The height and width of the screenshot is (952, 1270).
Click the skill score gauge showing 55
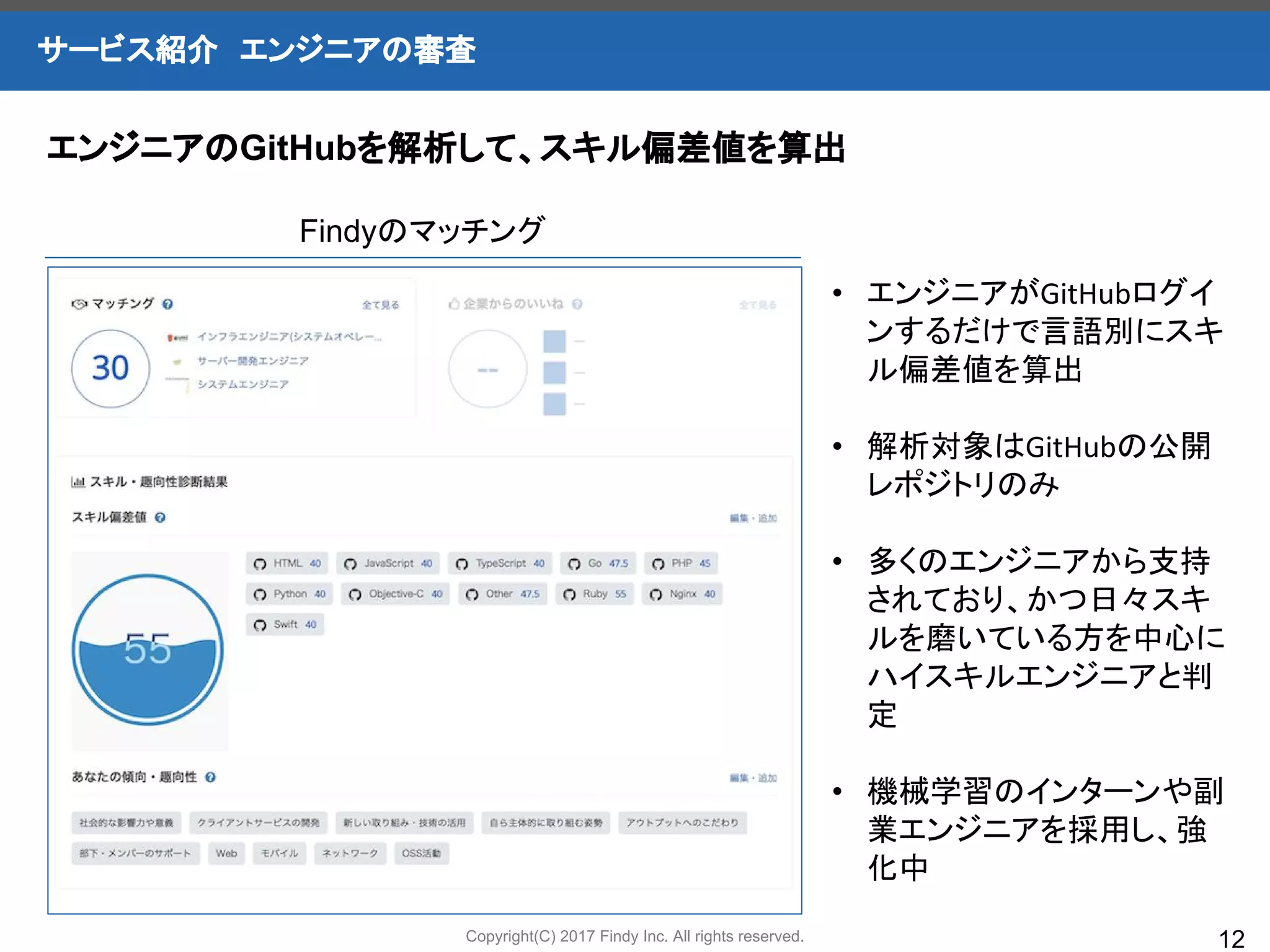tap(148, 650)
